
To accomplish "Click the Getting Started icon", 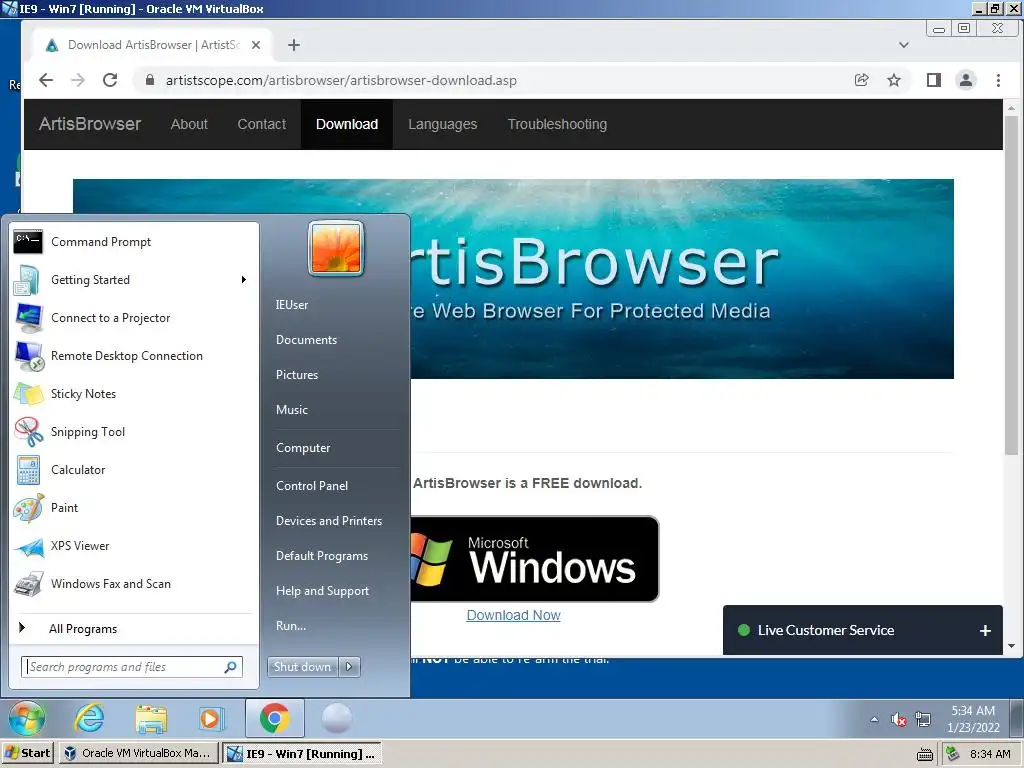I will (x=27, y=280).
